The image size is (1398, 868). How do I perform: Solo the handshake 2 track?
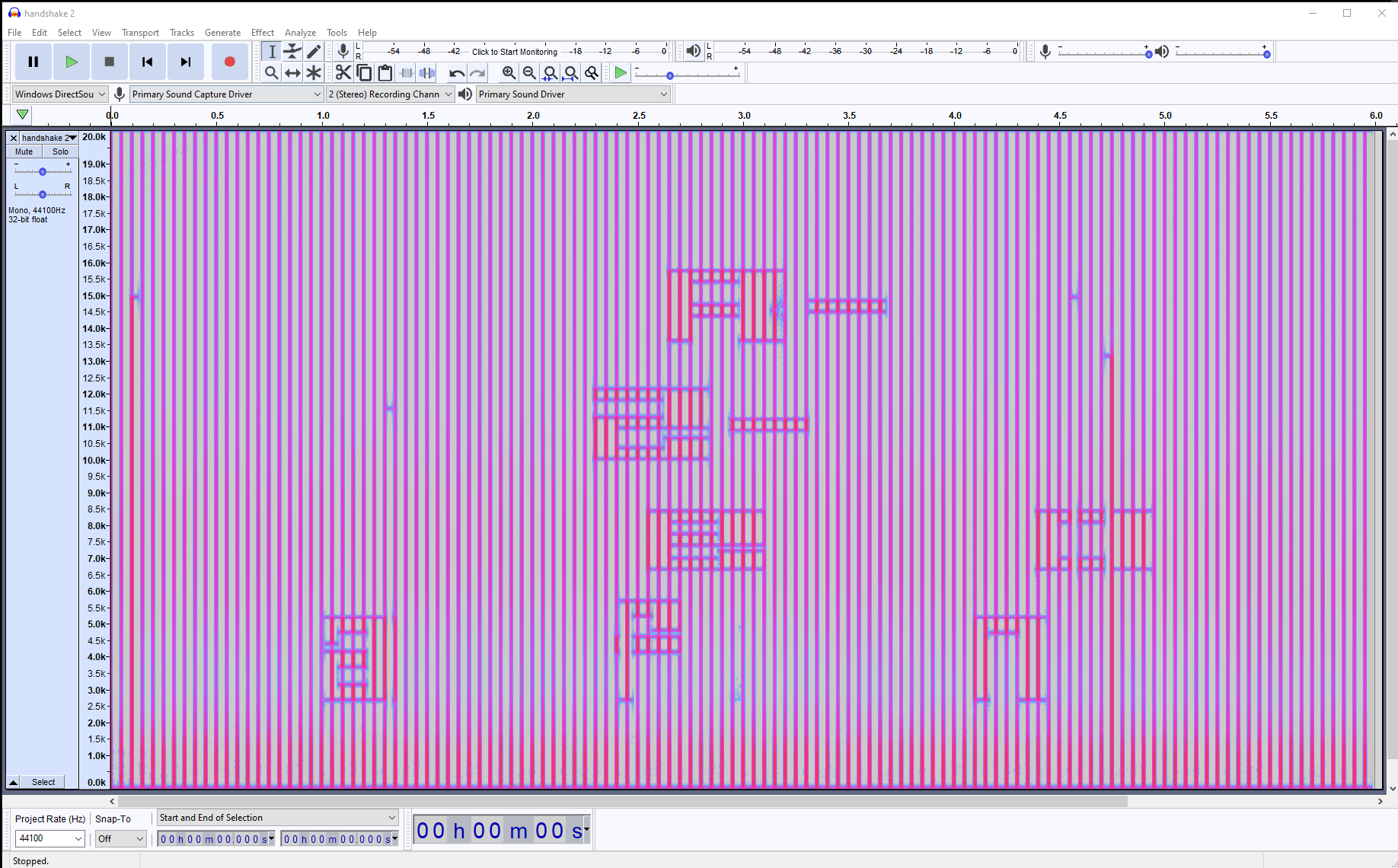point(60,152)
